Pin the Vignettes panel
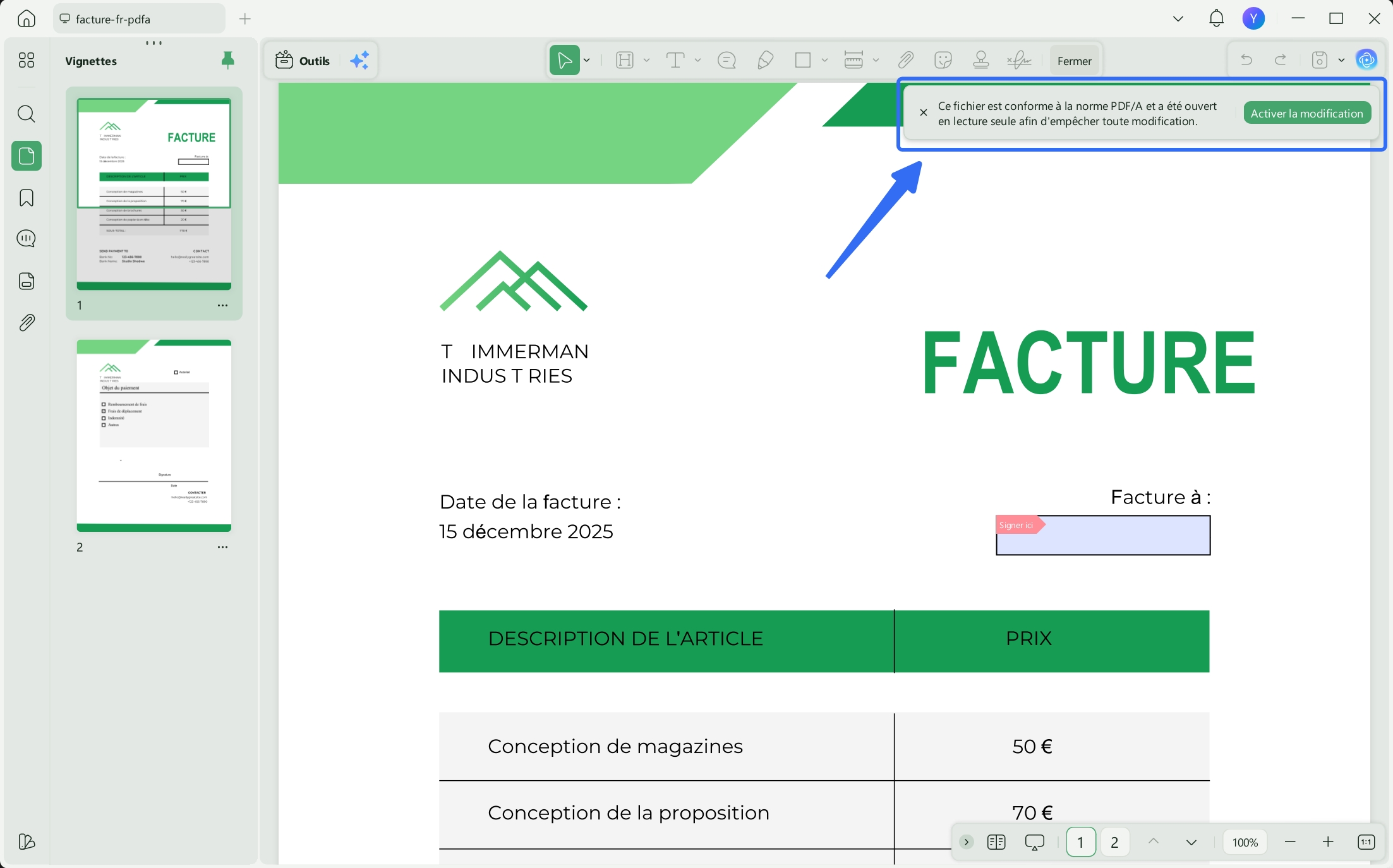The image size is (1393, 868). tap(228, 60)
